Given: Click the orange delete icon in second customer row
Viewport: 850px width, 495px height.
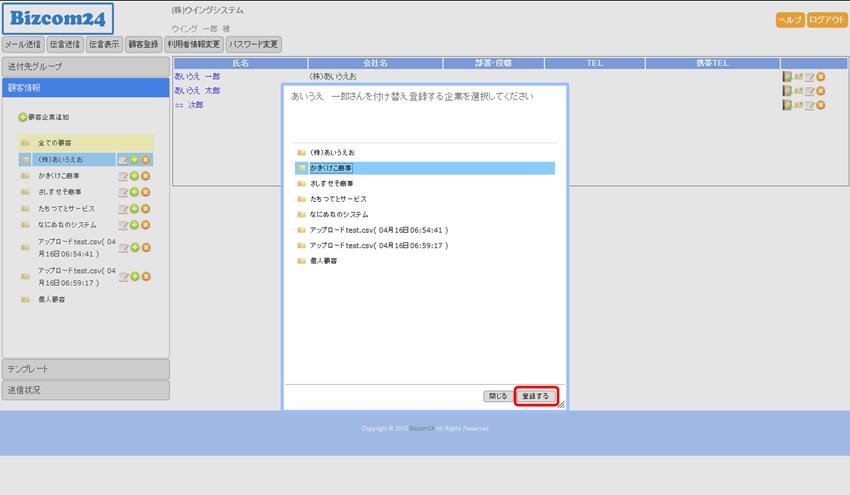Looking at the screenshot, I should tap(821, 91).
